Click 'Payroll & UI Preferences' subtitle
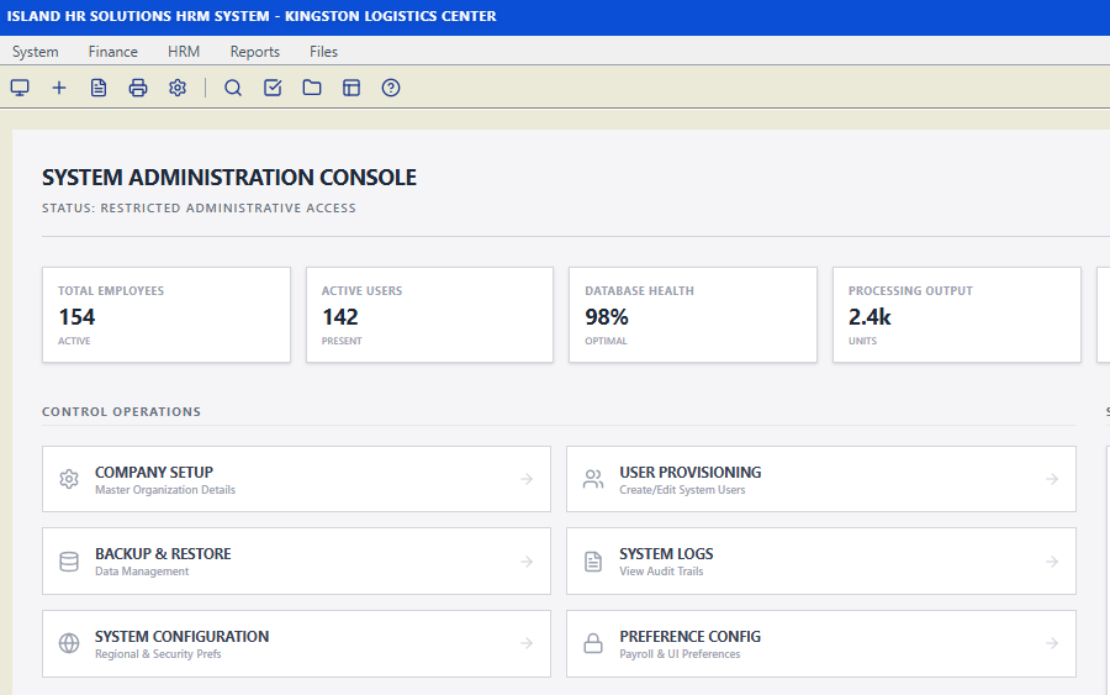1110x695 pixels. 680,654
